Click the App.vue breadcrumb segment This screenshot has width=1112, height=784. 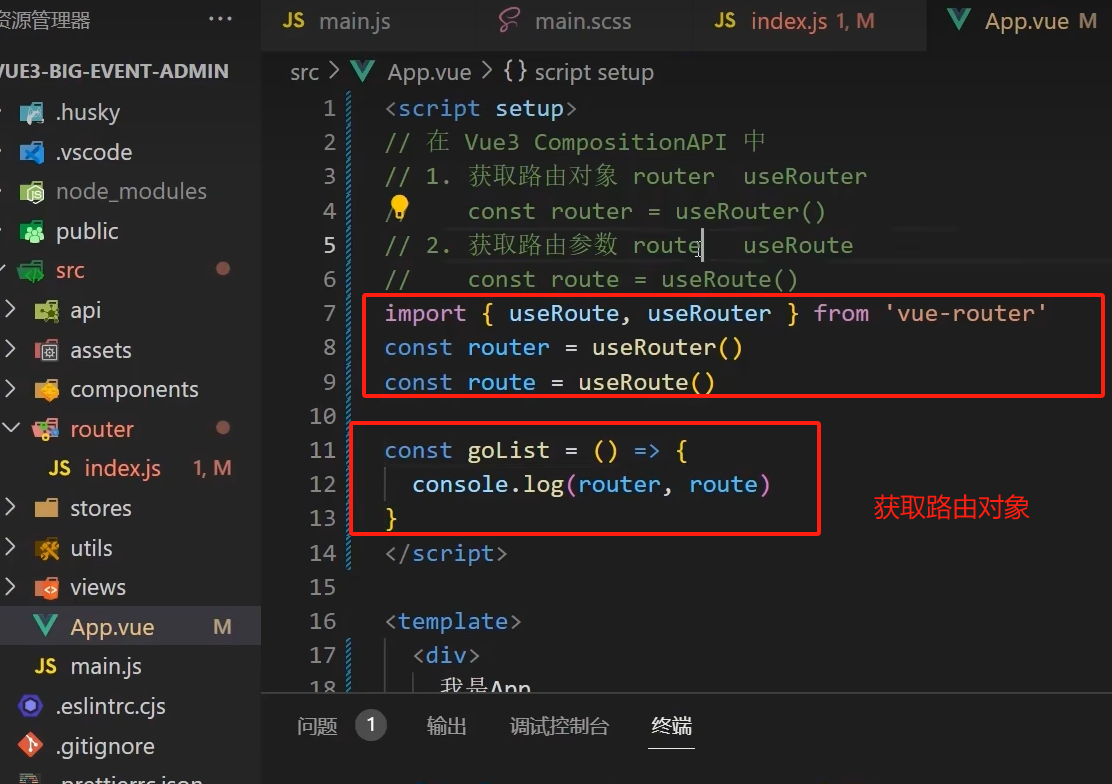tap(429, 72)
